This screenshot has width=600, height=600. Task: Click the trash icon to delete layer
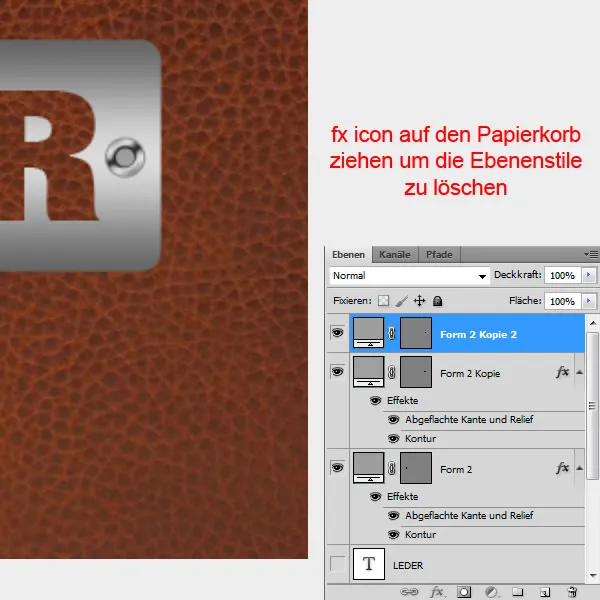click(x=572, y=592)
